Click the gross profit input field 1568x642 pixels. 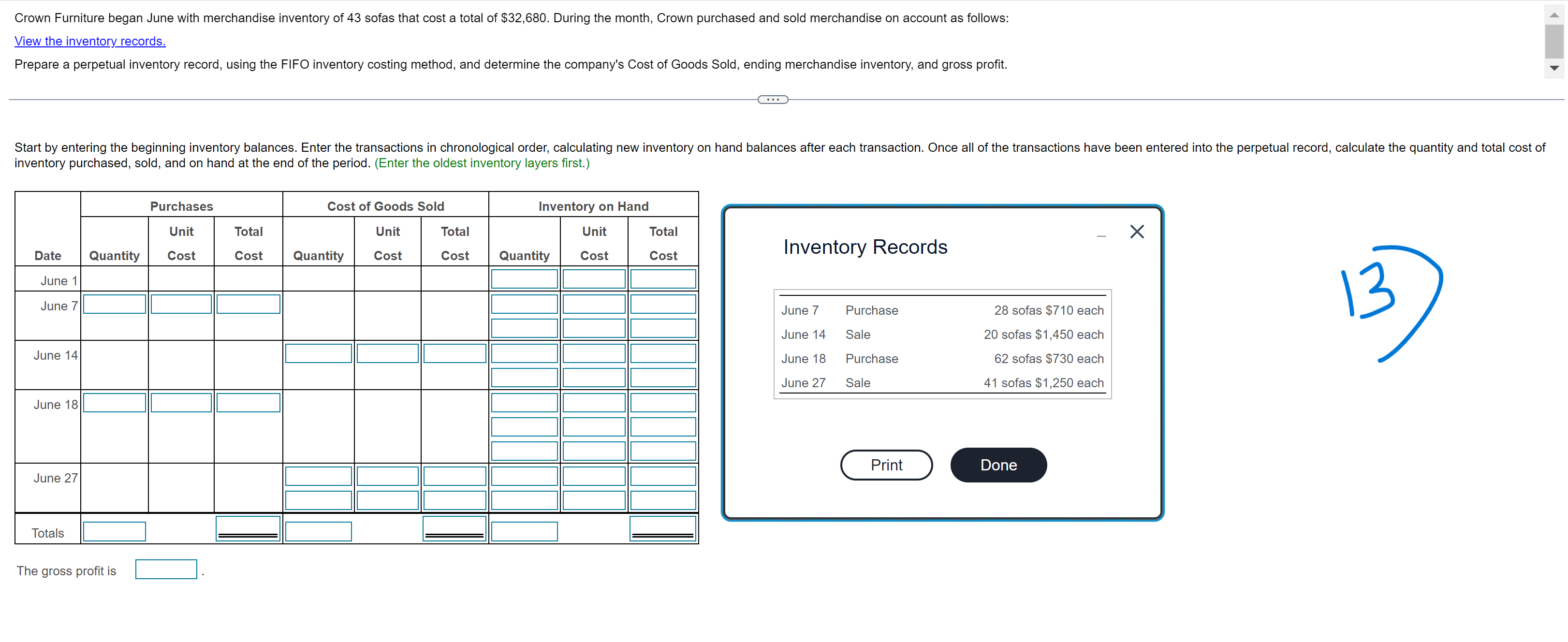166,569
